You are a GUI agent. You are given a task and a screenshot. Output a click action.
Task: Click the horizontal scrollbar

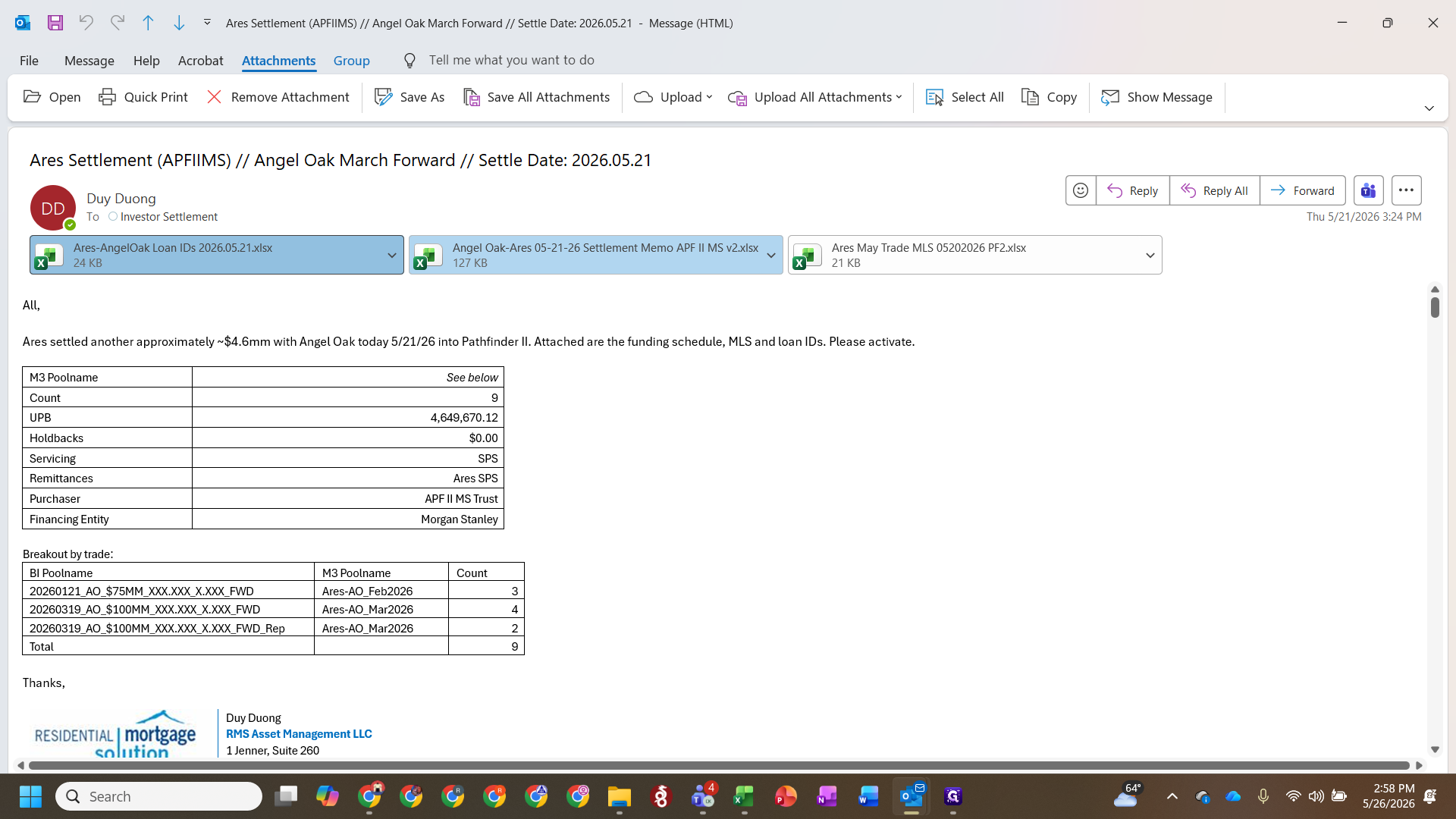(x=718, y=765)
